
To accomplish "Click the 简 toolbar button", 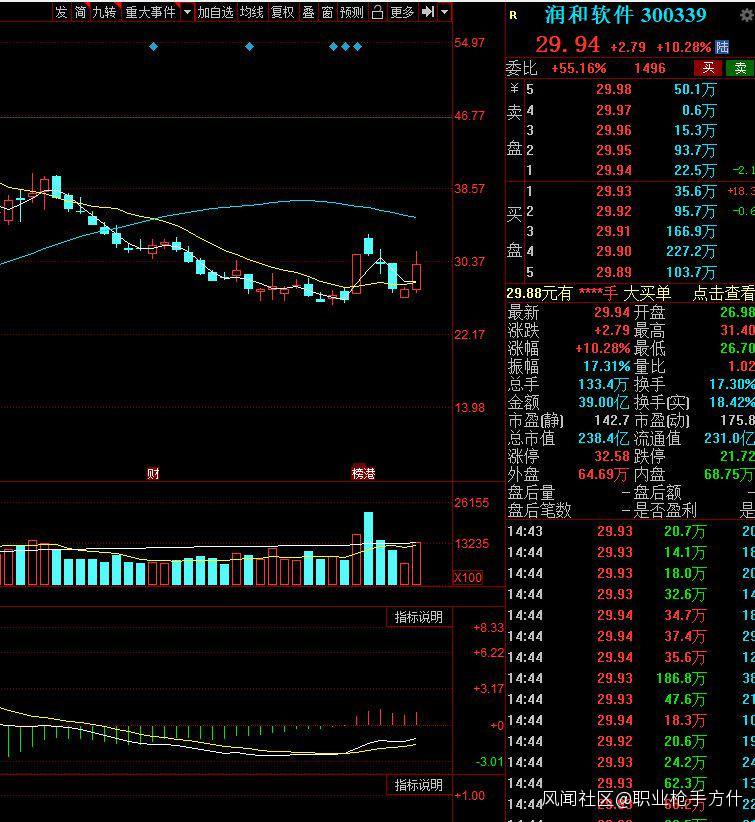I will [x=80, y=12].
